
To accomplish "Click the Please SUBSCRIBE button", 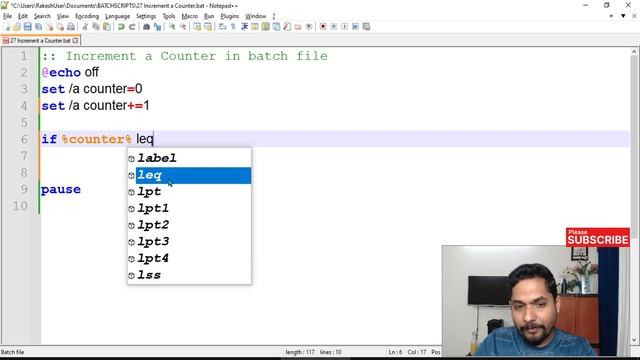I will pyautogui.click(x=598, y=238).
